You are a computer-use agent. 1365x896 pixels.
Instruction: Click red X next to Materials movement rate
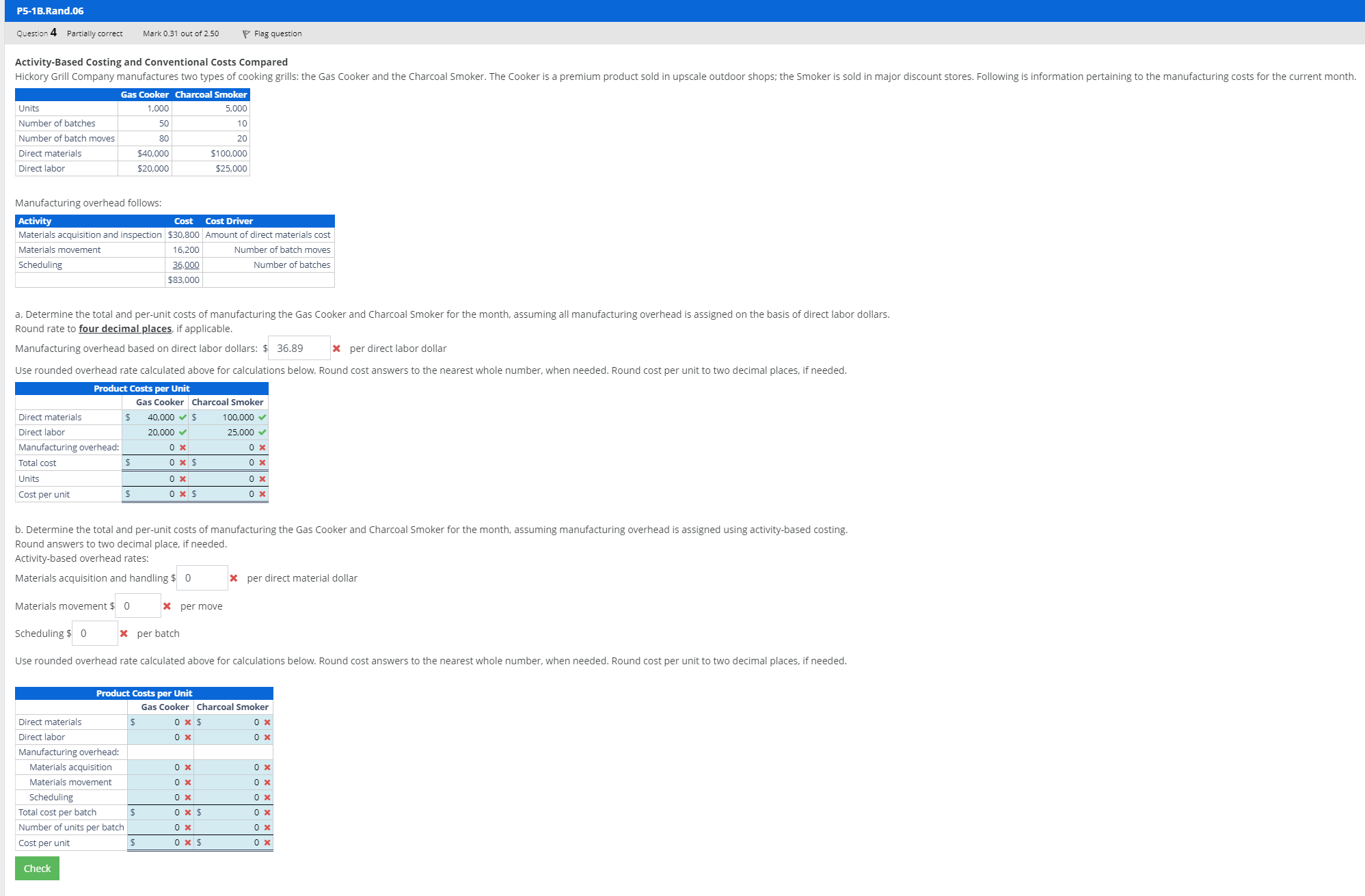(167, 606)
